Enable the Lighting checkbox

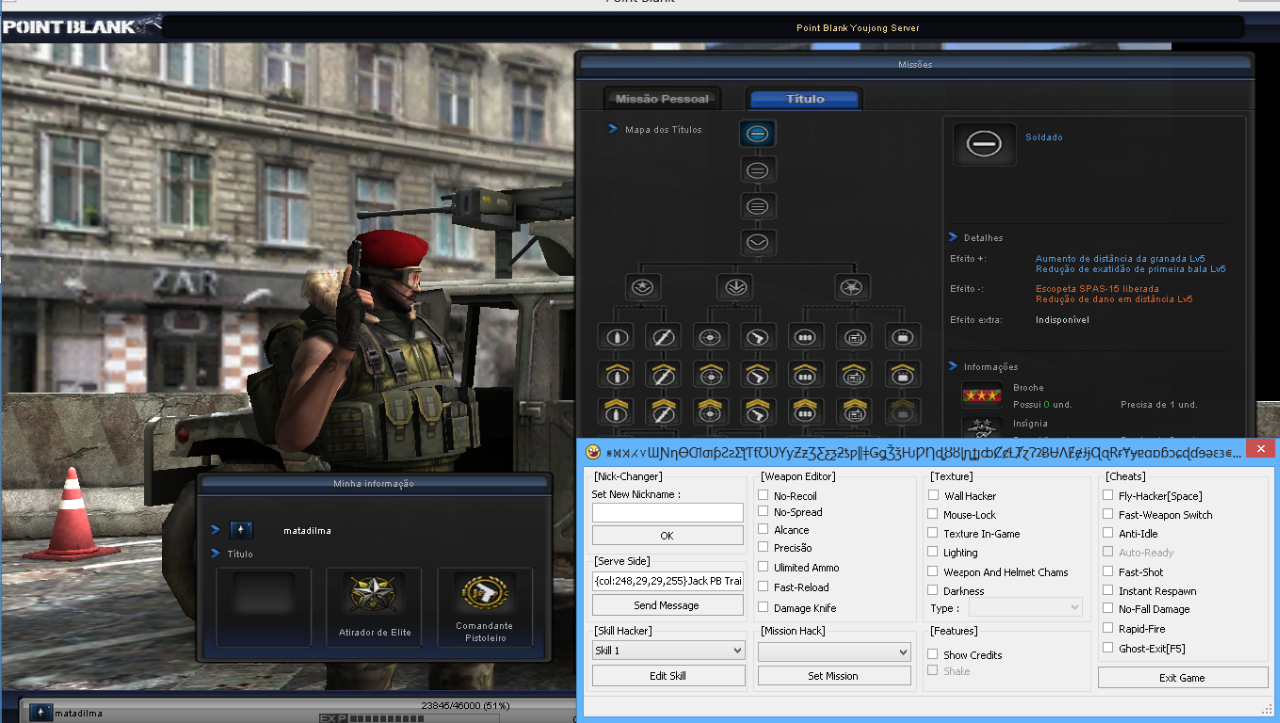[933, 552]
